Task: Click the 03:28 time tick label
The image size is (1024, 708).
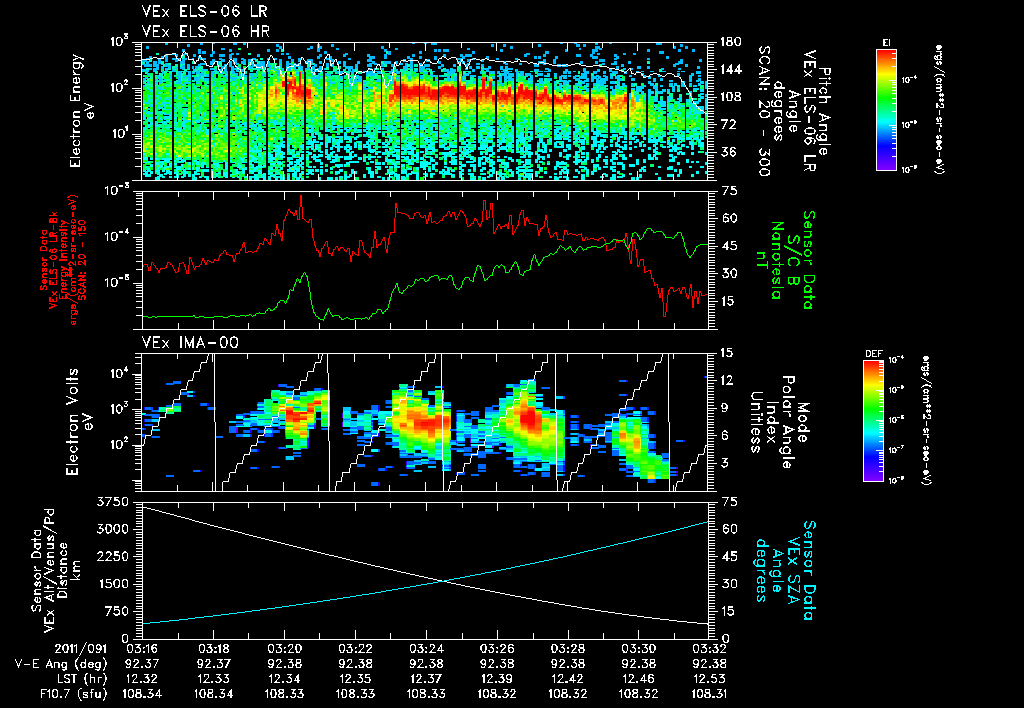Action: [x=568, y=649]
